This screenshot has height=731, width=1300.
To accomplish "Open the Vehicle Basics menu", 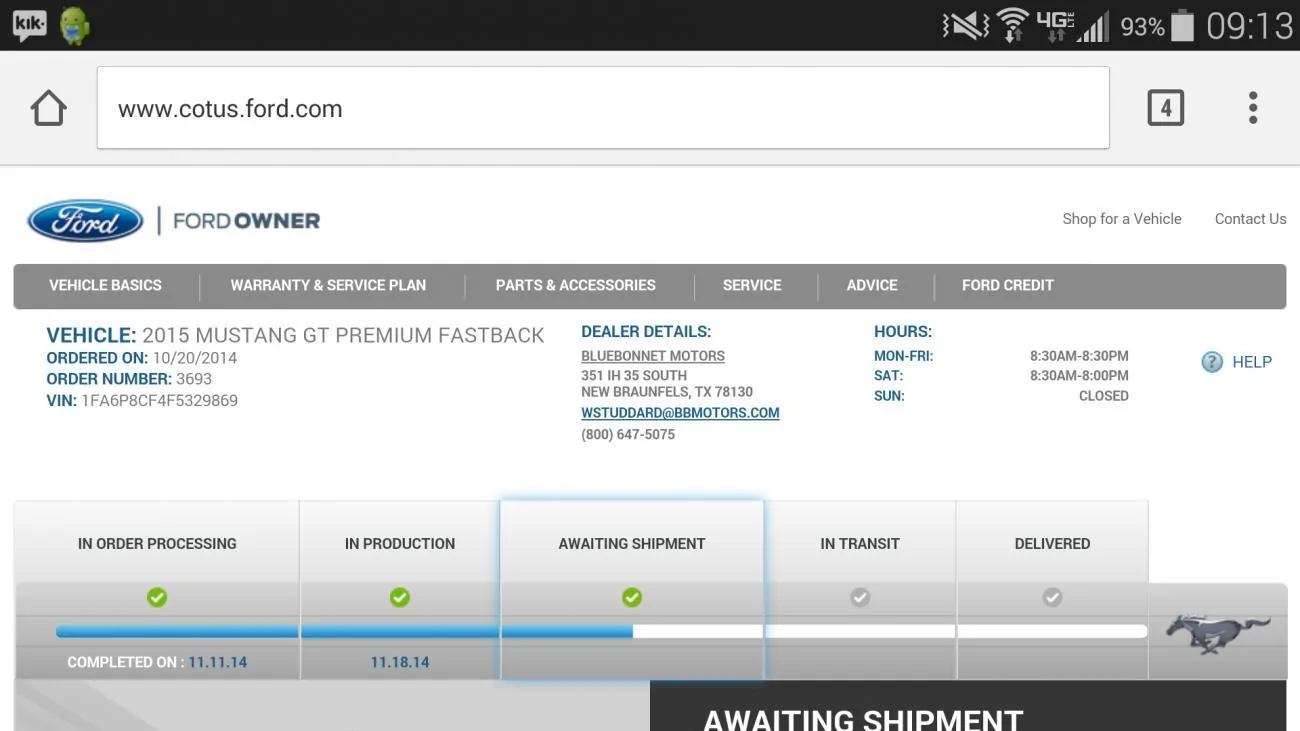I will click(105, 285).
